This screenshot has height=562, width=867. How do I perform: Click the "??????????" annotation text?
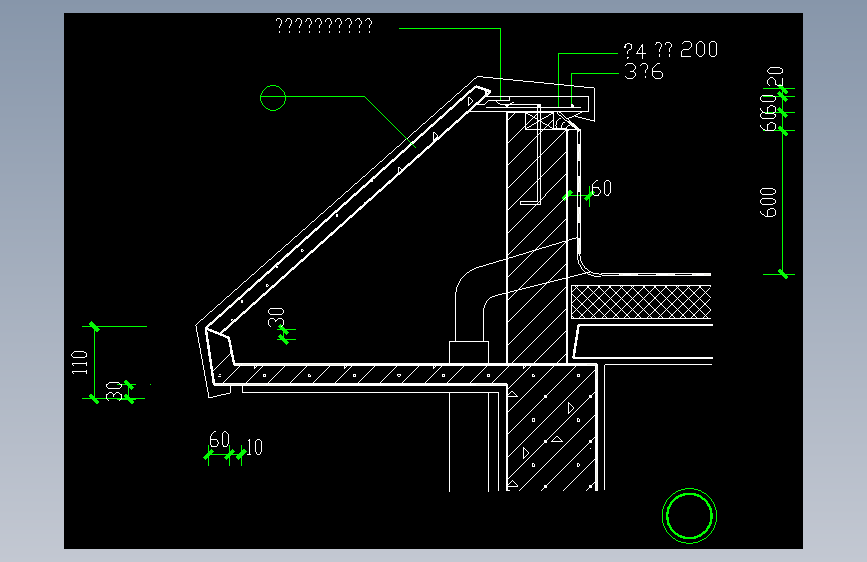pos(324,25)
